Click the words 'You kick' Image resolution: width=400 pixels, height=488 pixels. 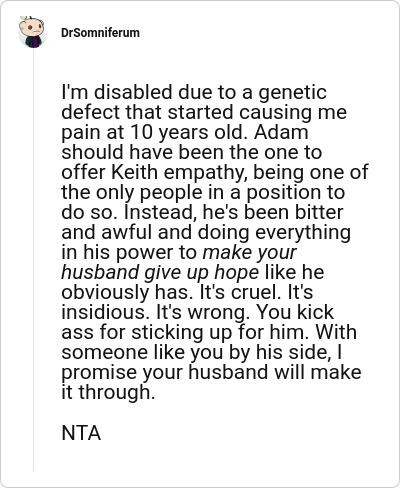(x=295, y=312)
